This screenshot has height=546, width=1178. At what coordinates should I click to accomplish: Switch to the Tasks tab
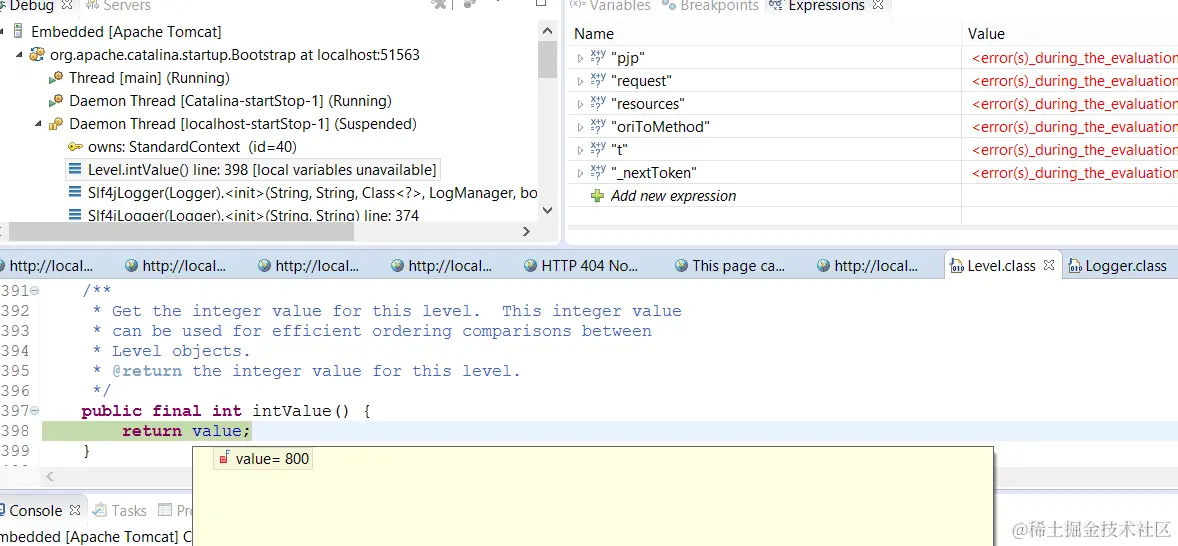(119, 510)
